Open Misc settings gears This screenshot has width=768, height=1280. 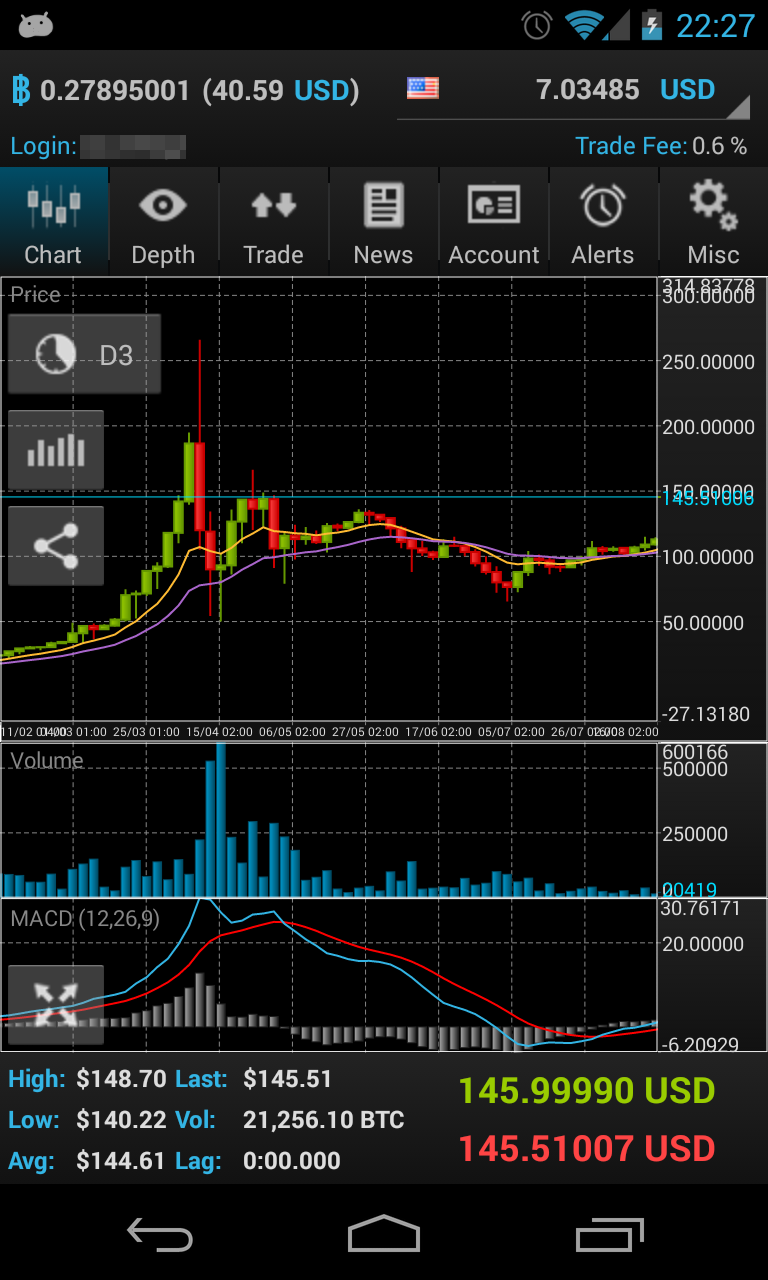point(713,221)
